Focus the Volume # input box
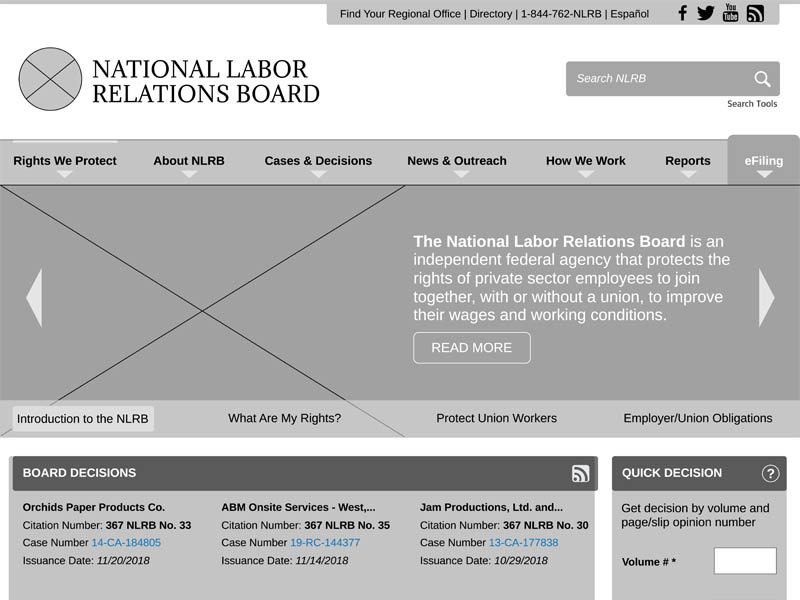 (745, 561)
